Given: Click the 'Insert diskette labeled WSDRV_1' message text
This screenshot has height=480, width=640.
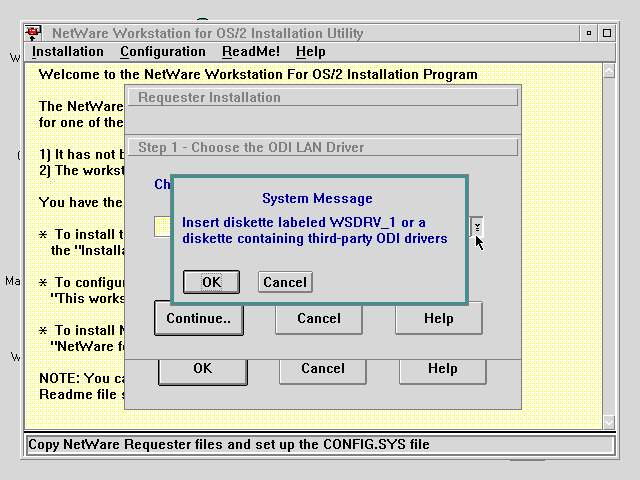Looking at the screenshot, I should (x=315, y=231).
